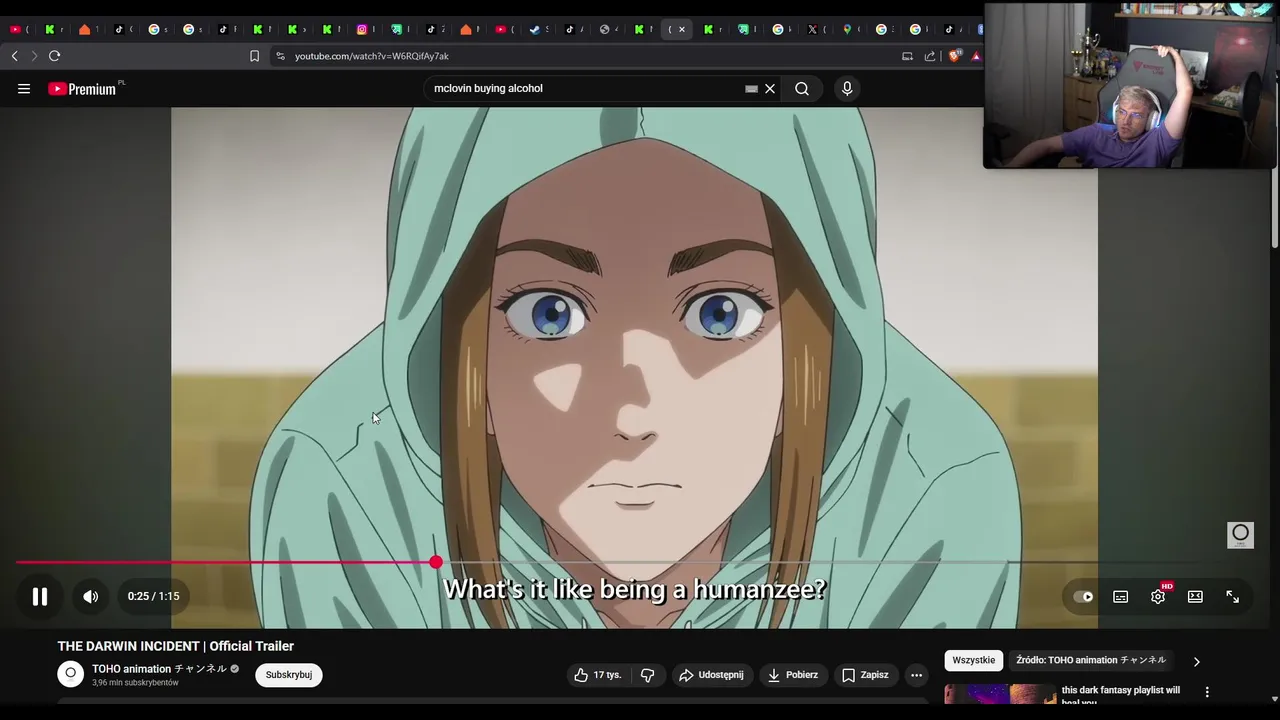Open Brave Rewards triangle icon
1280x720 pixels.
pos(976,56)
